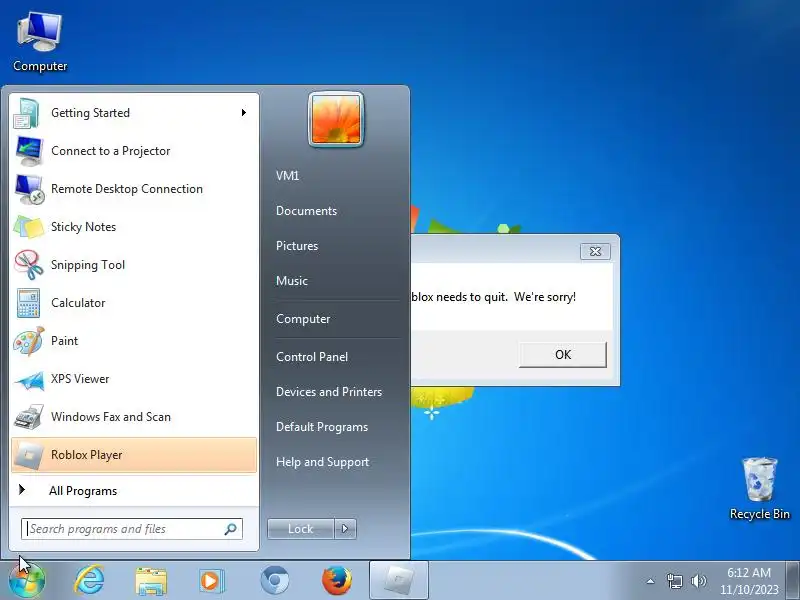Select the Recycle Bin desktop icon
This screenshot has height=600, width=800.
pos(759,489)
